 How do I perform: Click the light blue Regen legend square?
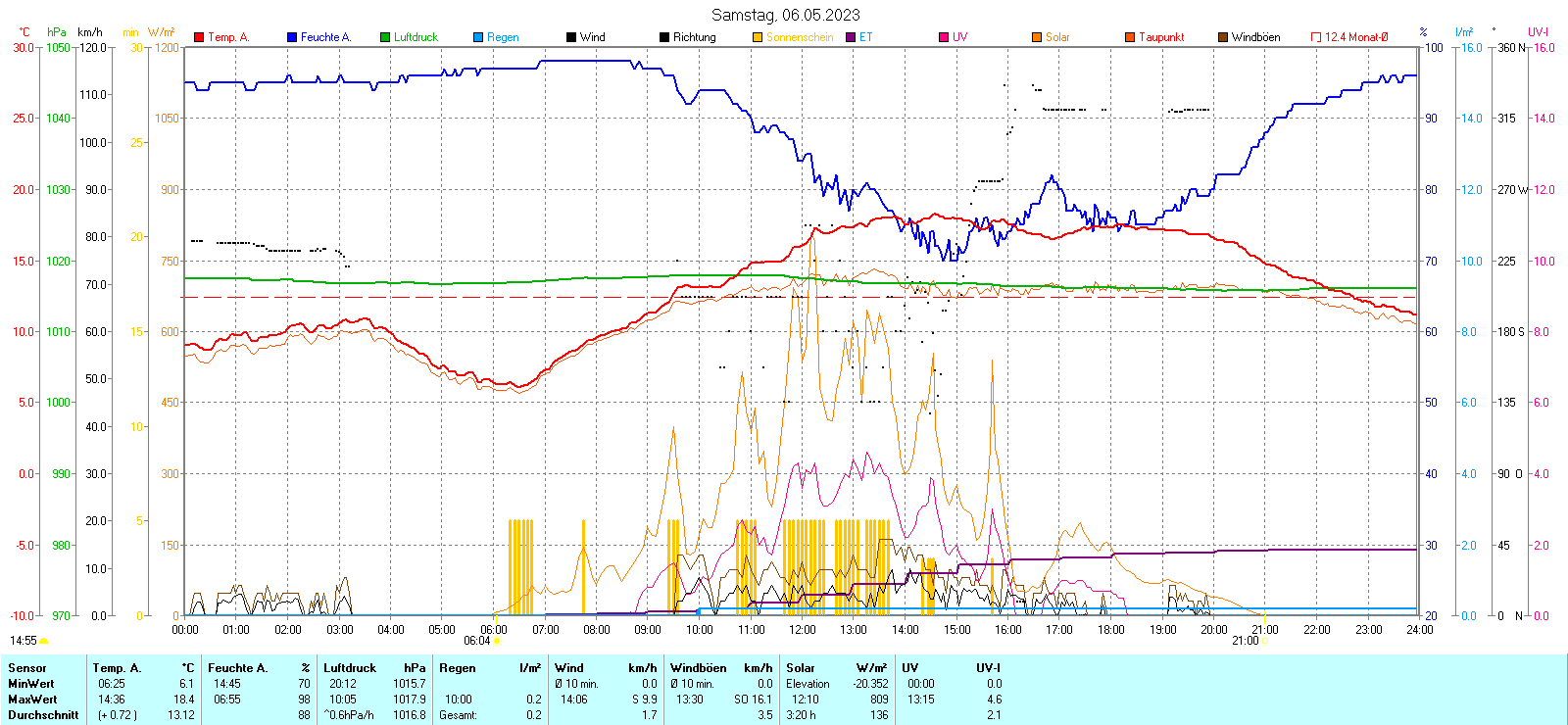pyautogui.click(x=478, y=37)
